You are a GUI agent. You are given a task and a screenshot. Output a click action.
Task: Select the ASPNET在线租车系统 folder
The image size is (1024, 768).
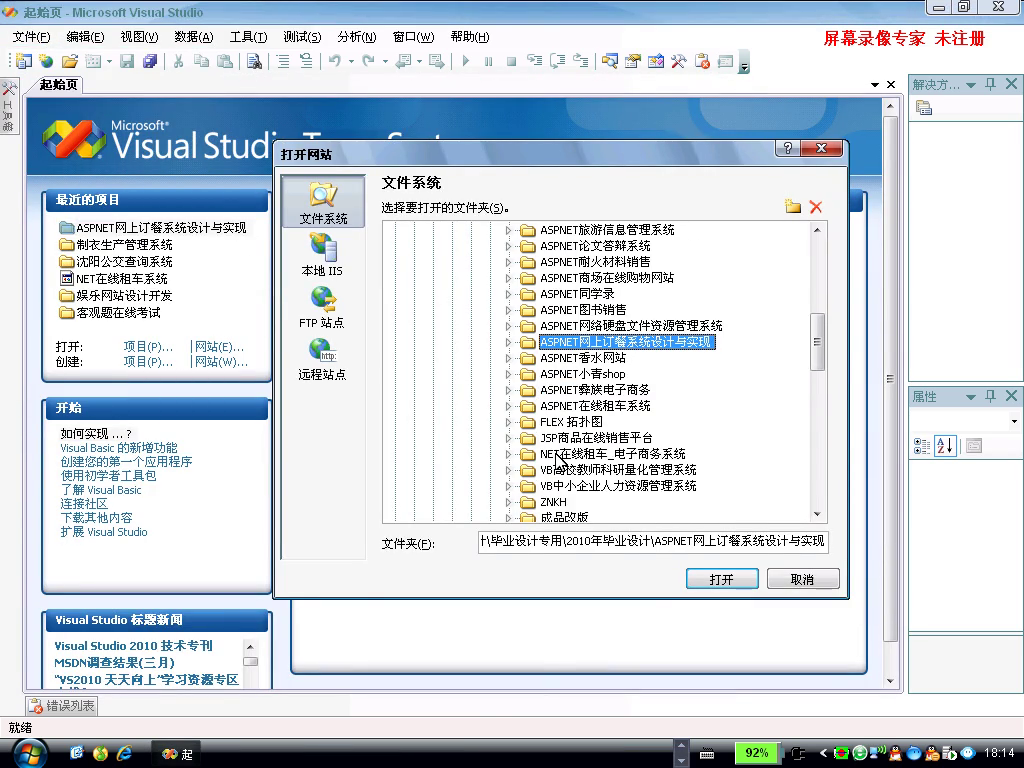click(595, 406)
